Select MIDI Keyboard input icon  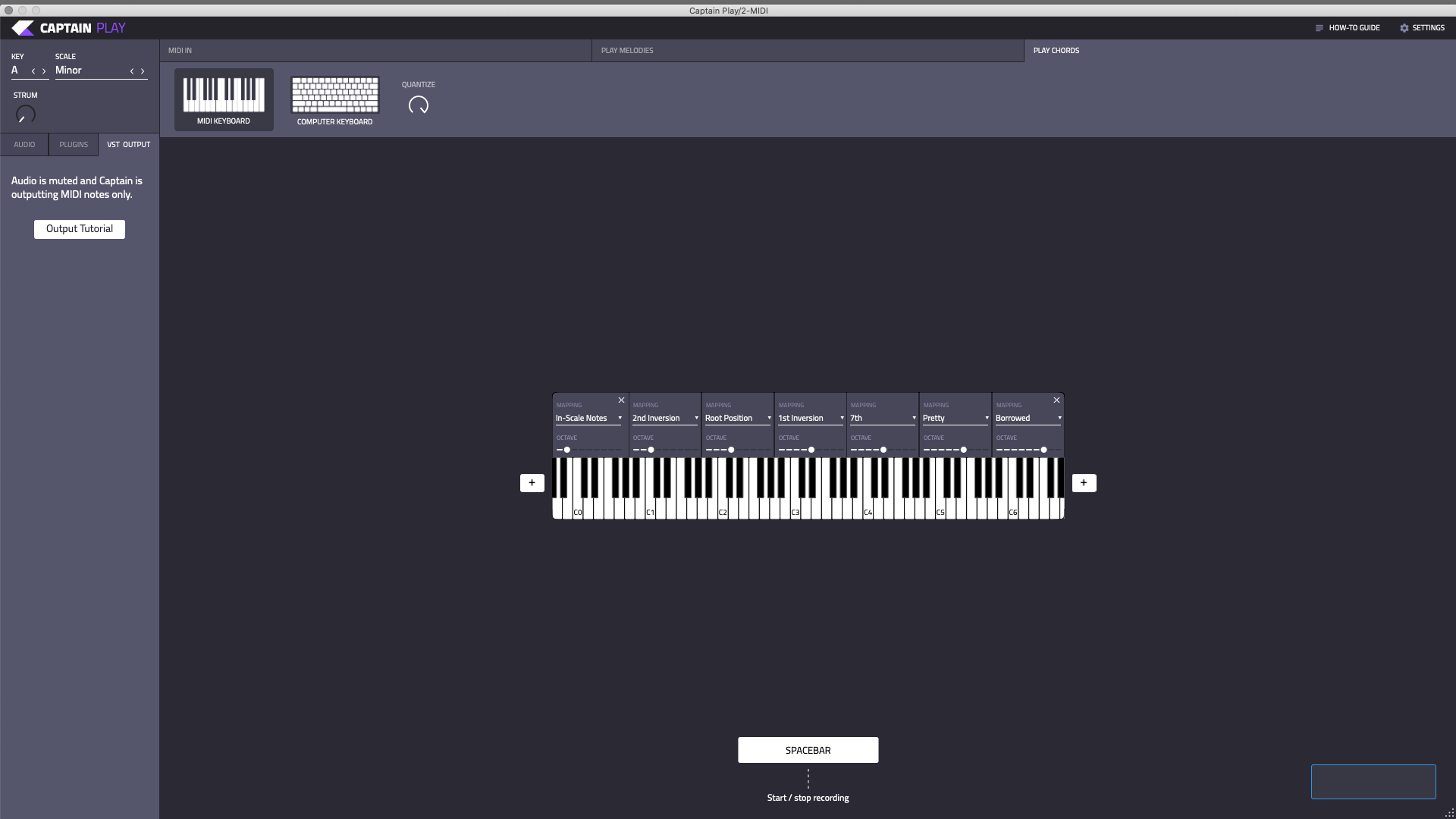tap(224, 99)
